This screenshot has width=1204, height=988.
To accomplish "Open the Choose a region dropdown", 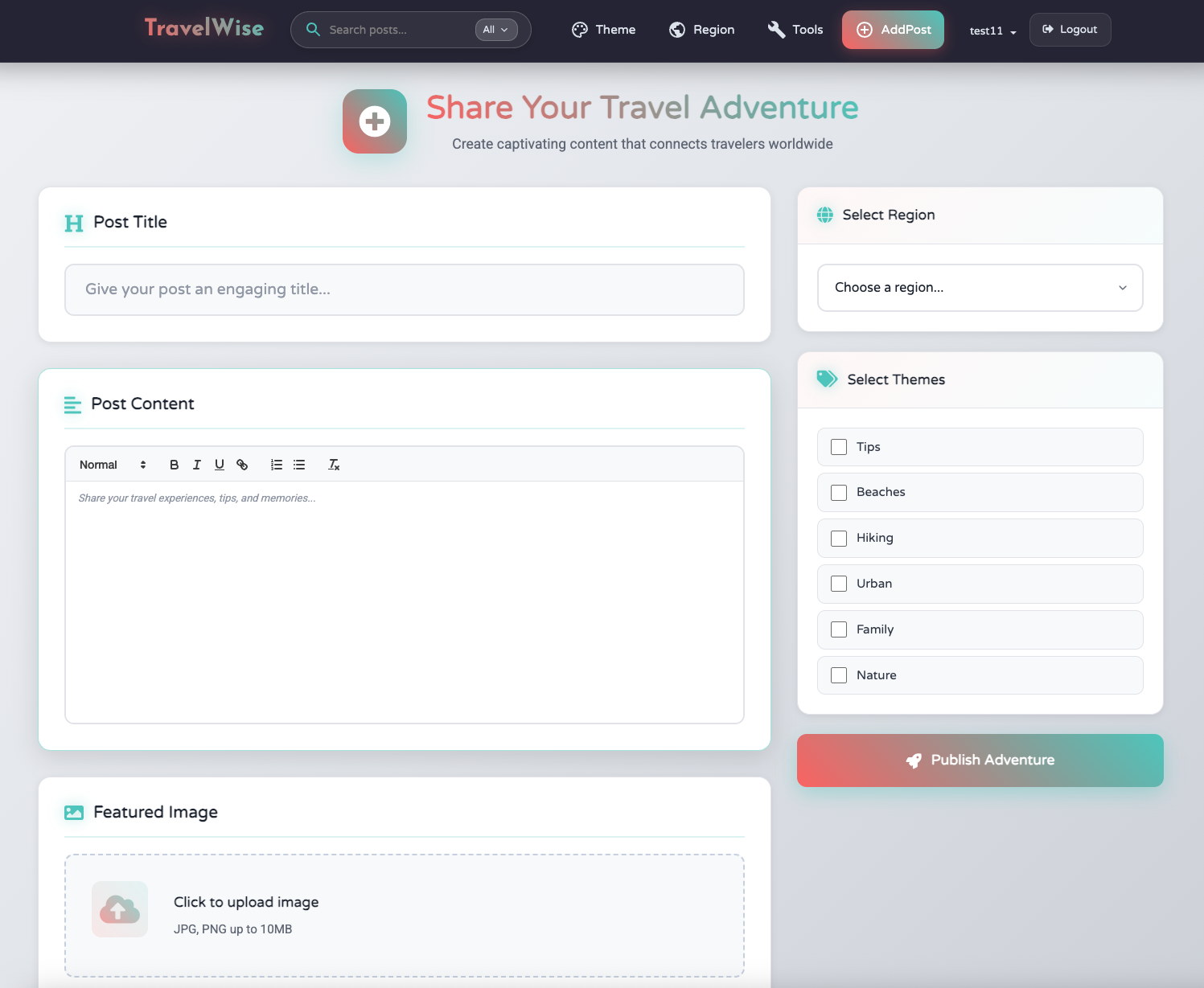I will click(980, 288).
